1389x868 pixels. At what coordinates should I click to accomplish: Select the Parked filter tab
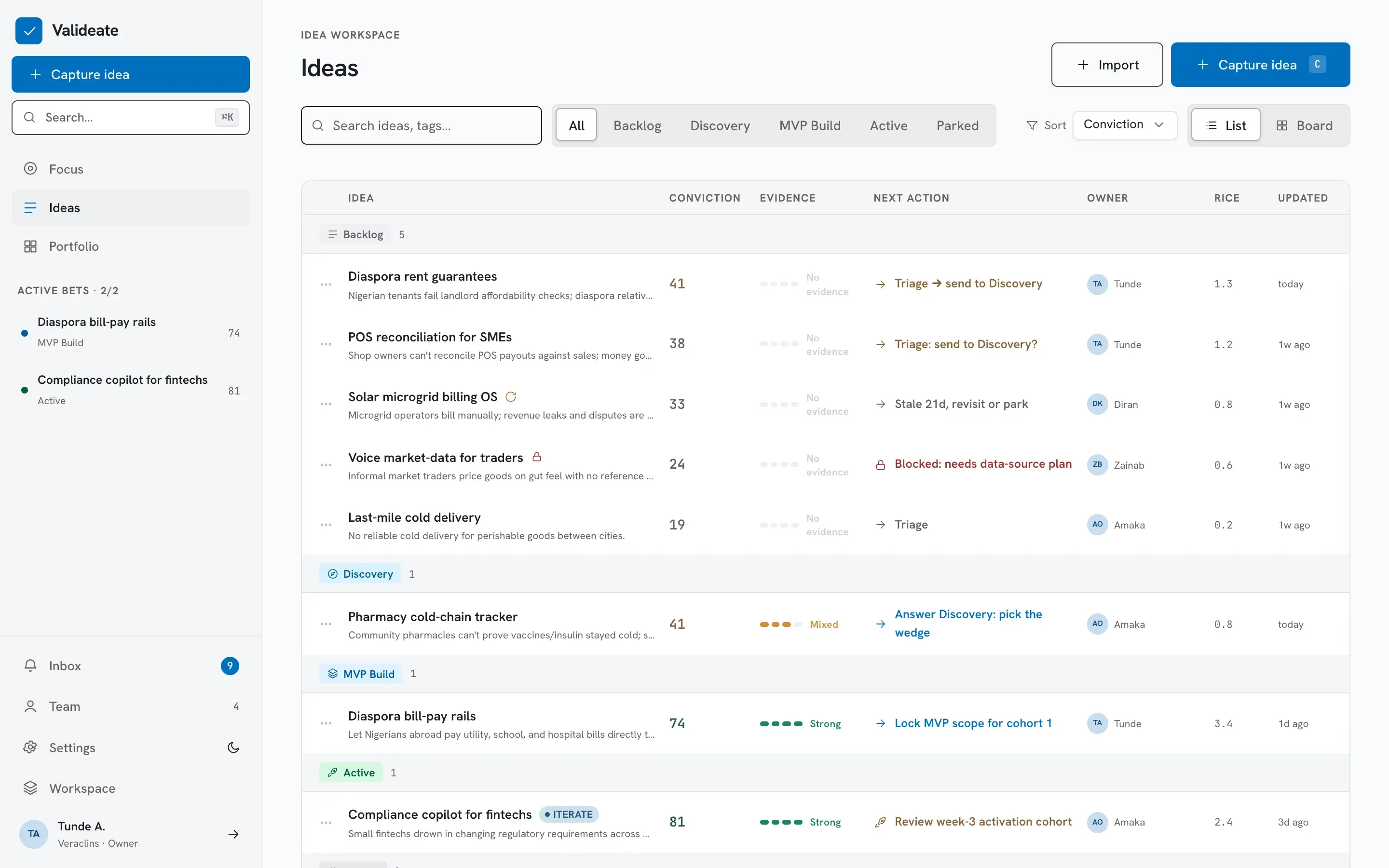click(x=957, y=125)
